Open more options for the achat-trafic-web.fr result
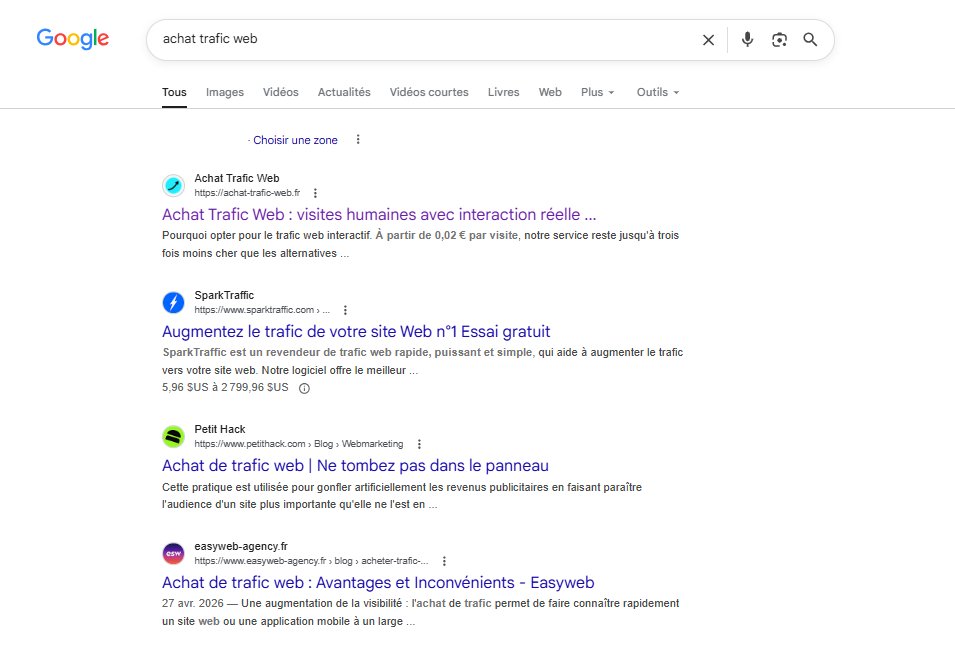 (x=315, y=193)
